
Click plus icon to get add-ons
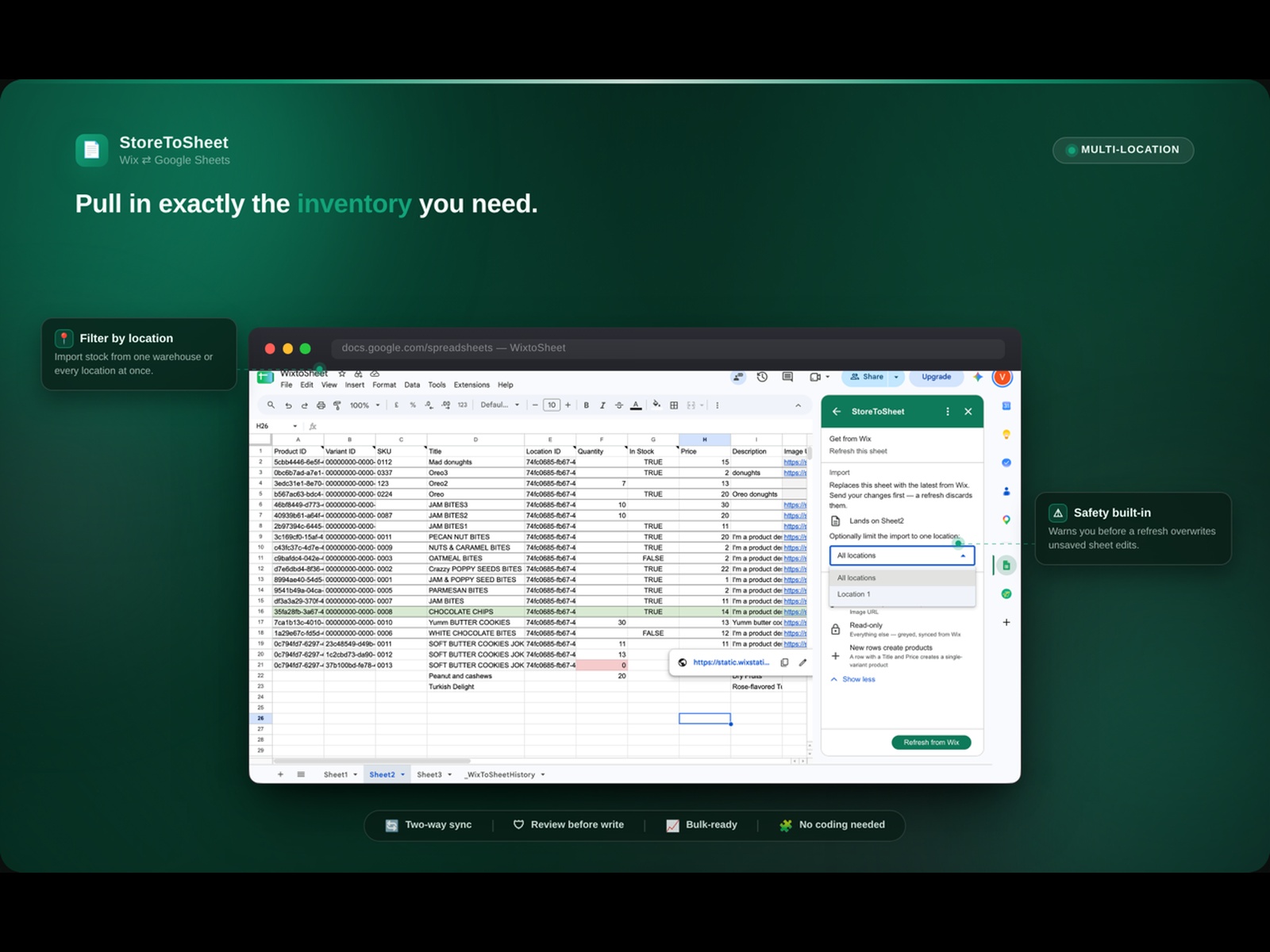pyautogui.click(x=1006, y=622)
